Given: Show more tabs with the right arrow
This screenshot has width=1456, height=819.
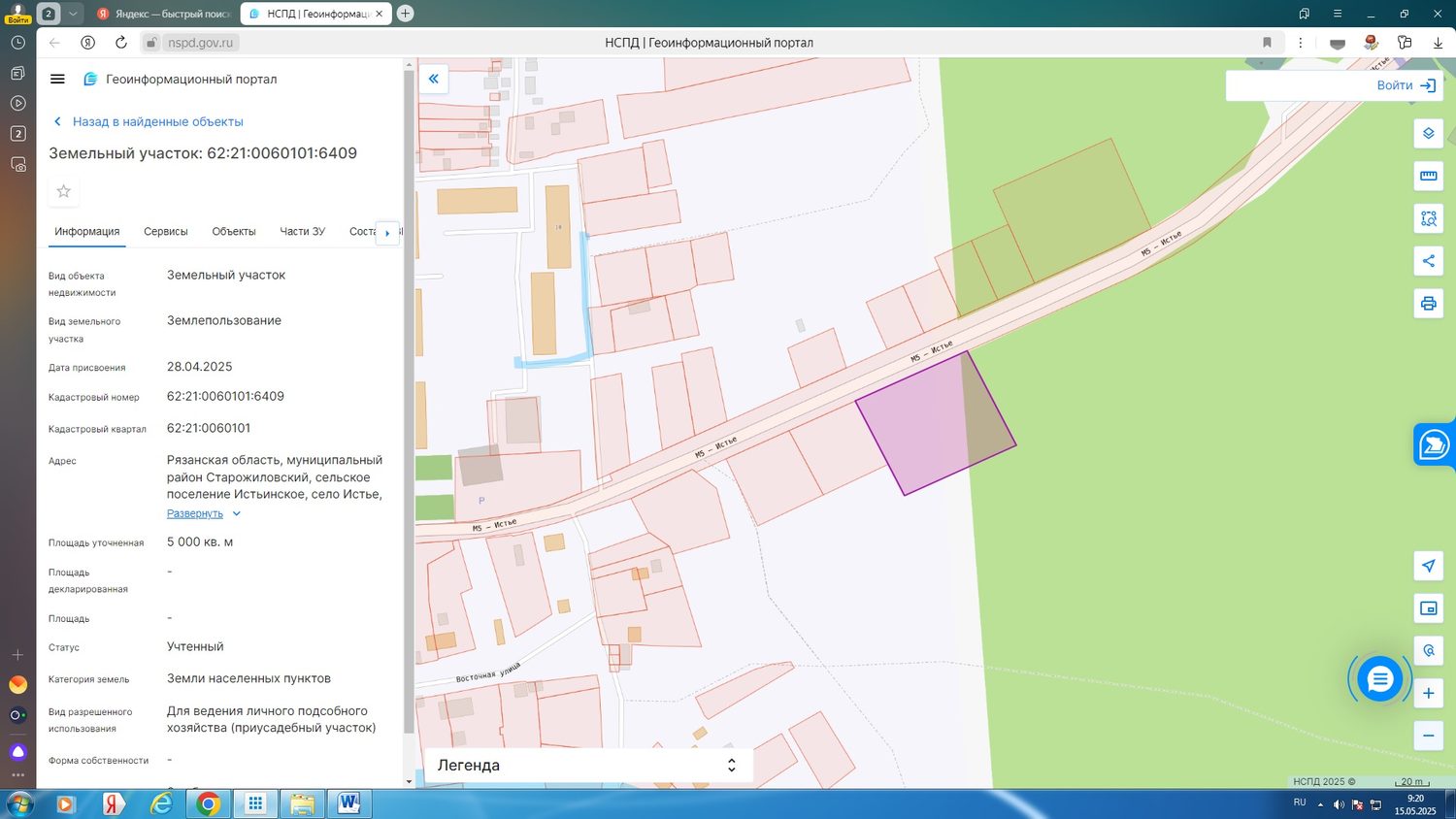Looking at the screenshot, I should tap(387, 233).
